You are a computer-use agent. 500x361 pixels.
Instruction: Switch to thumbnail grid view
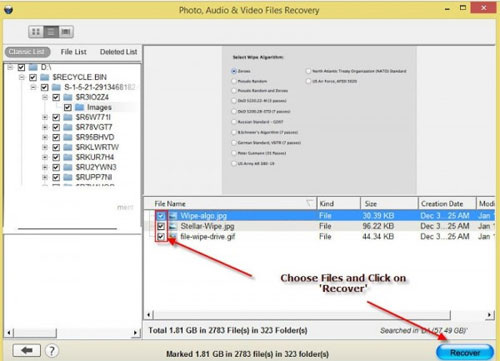click(x=36, y=32)
